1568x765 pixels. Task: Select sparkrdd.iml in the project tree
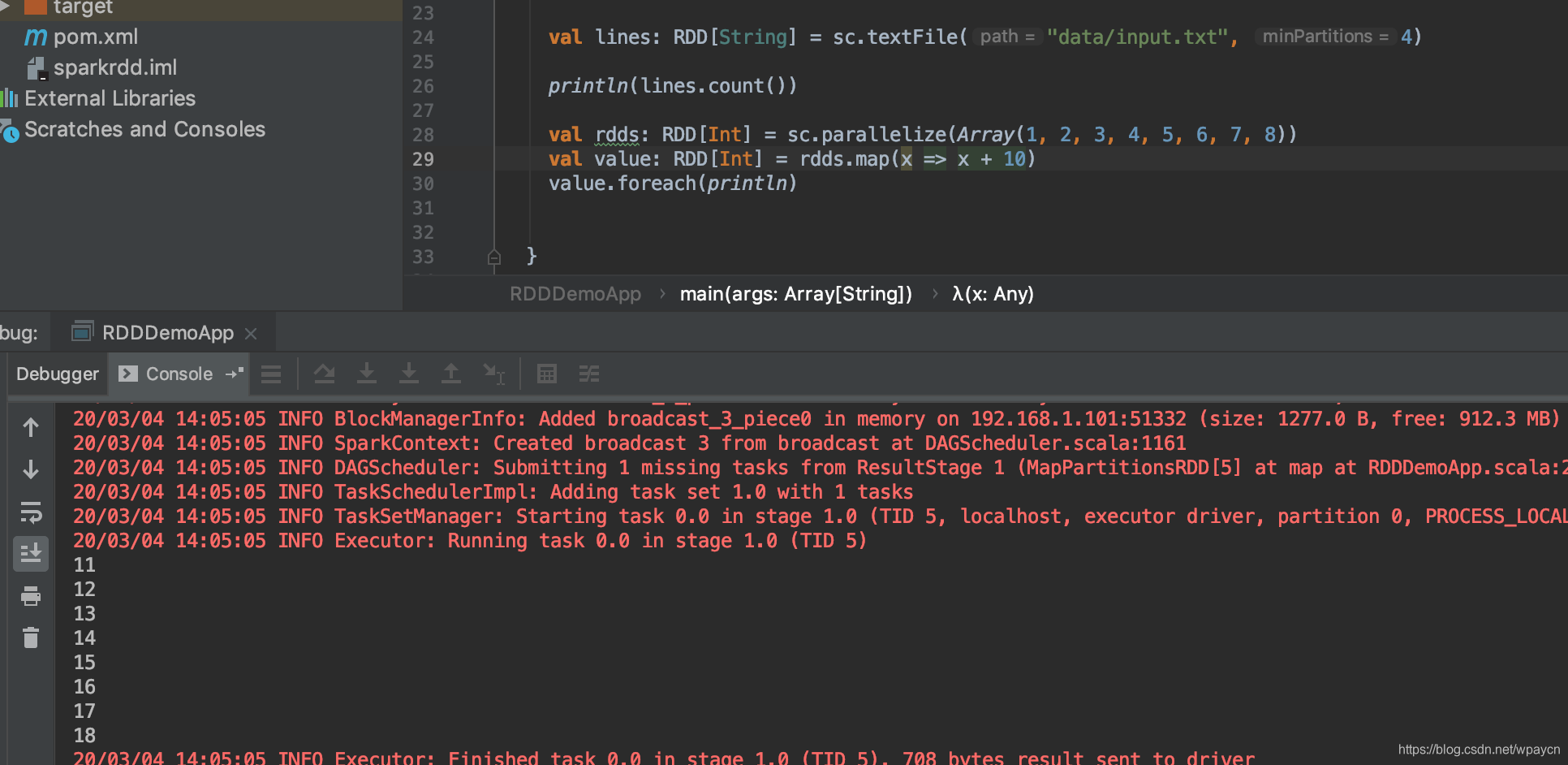pos(115,68)
